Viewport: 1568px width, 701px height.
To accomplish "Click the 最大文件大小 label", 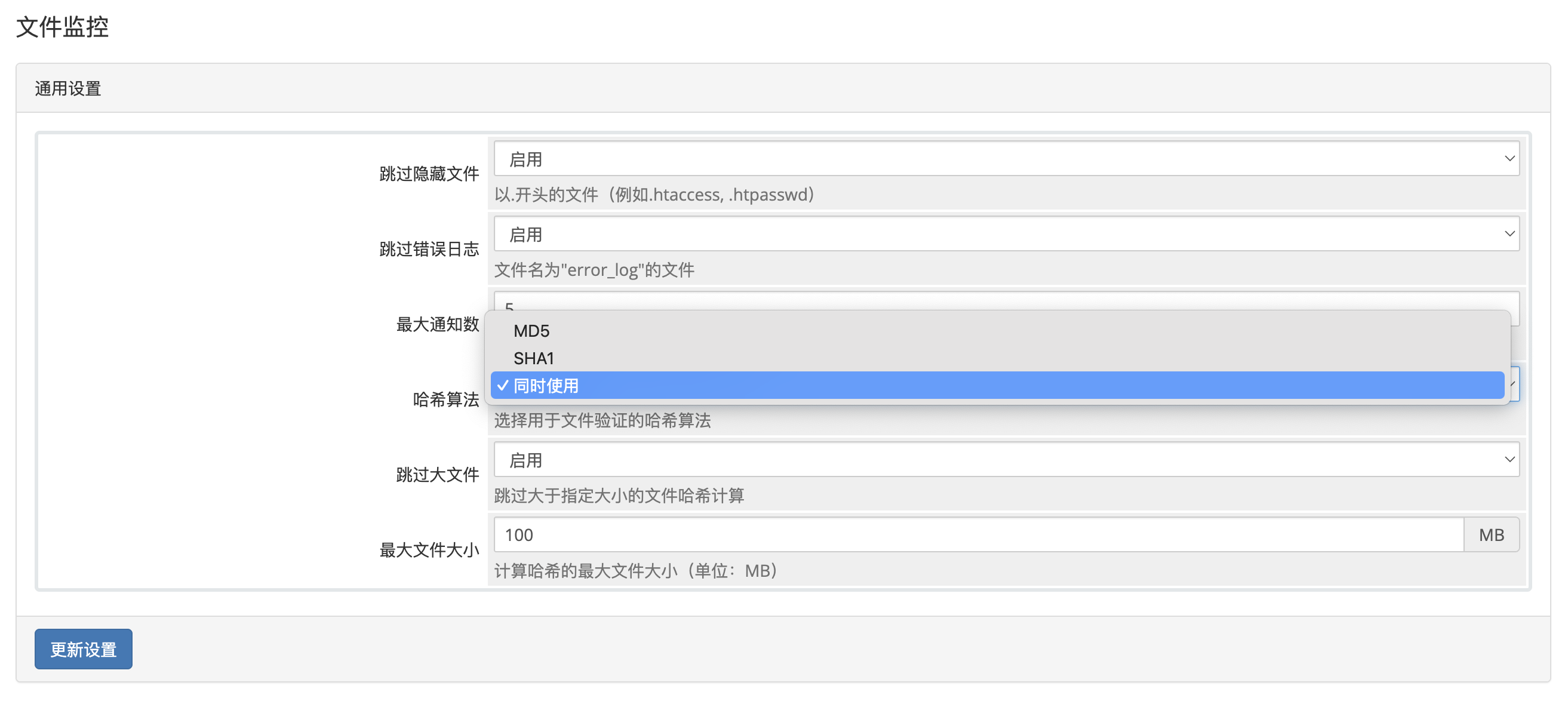I will pyautogui.click(x=429, y=550).
